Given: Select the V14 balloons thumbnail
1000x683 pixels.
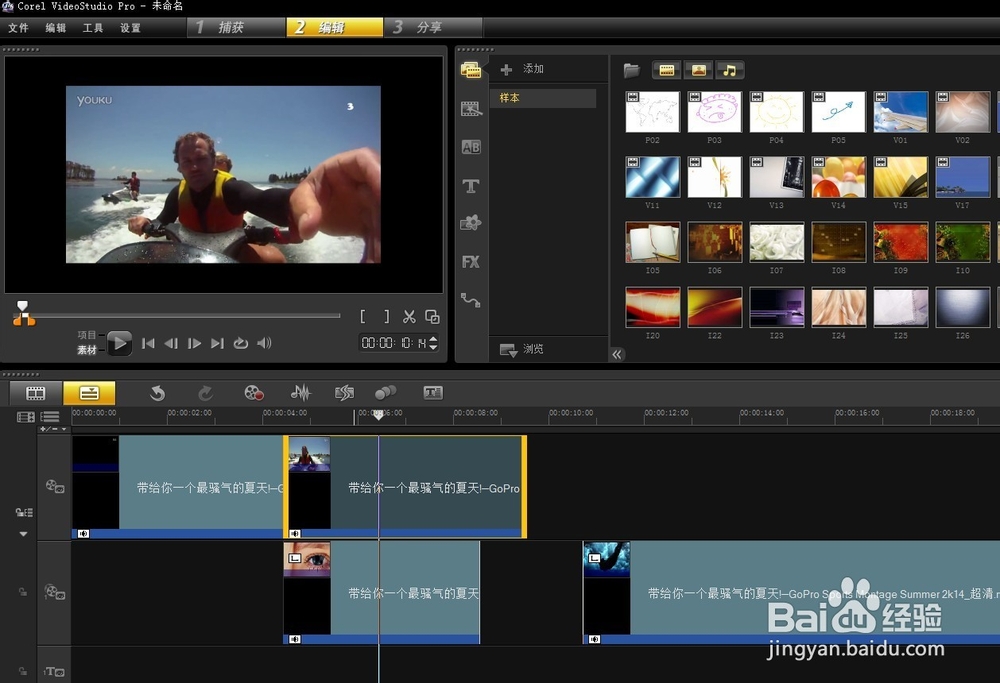Looking at the screenshot, I should point(838,177).
